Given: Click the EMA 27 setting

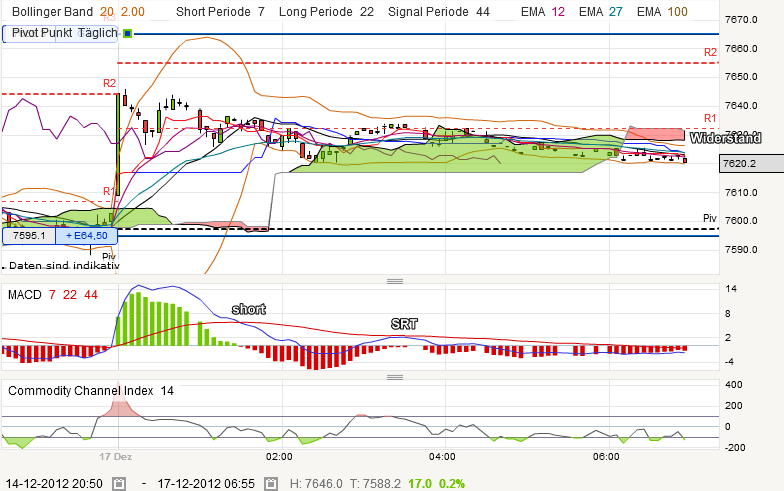Looking at the screenshot, I should click(601, 12).
